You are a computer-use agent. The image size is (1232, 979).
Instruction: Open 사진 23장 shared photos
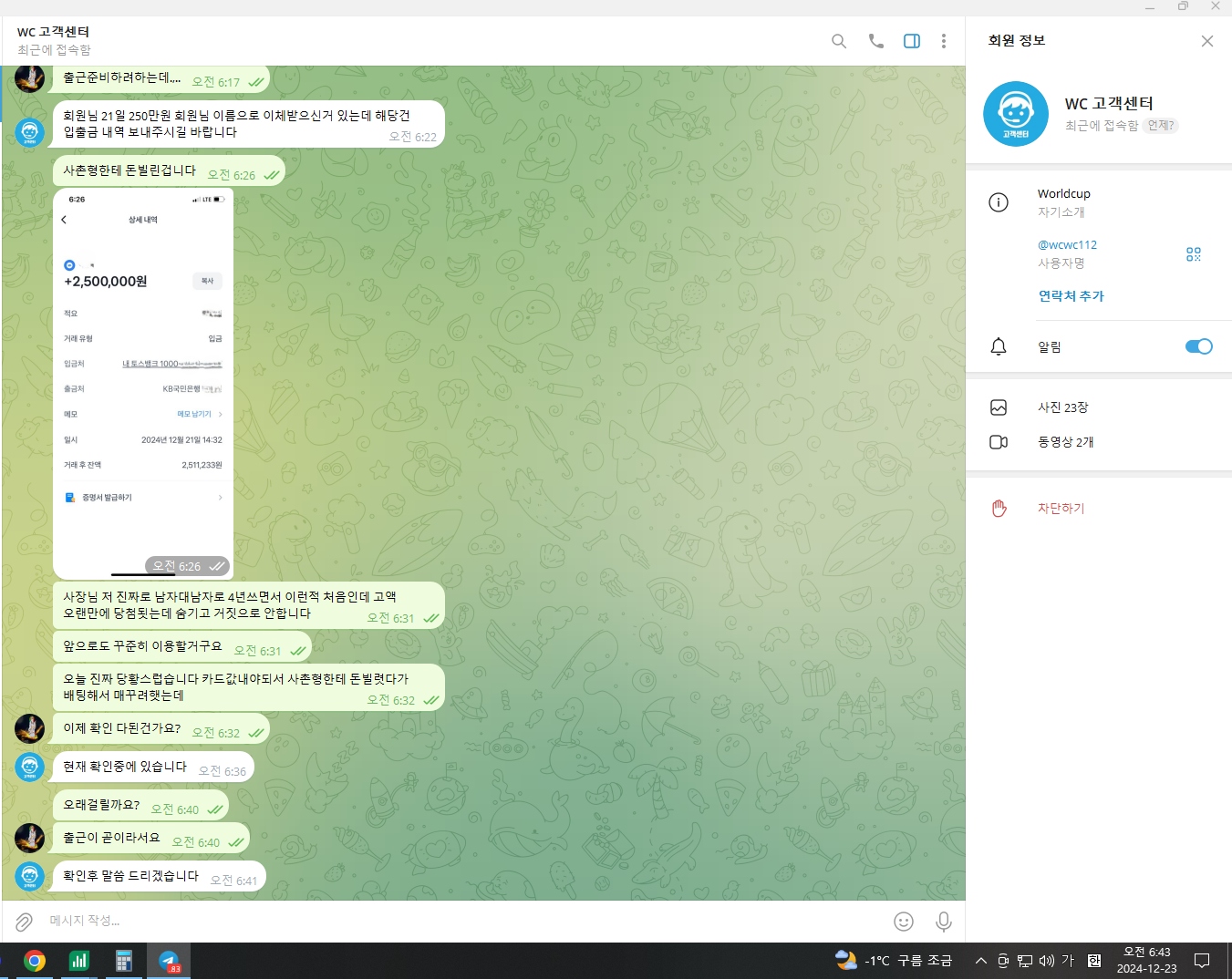(x=1062, y=407)
